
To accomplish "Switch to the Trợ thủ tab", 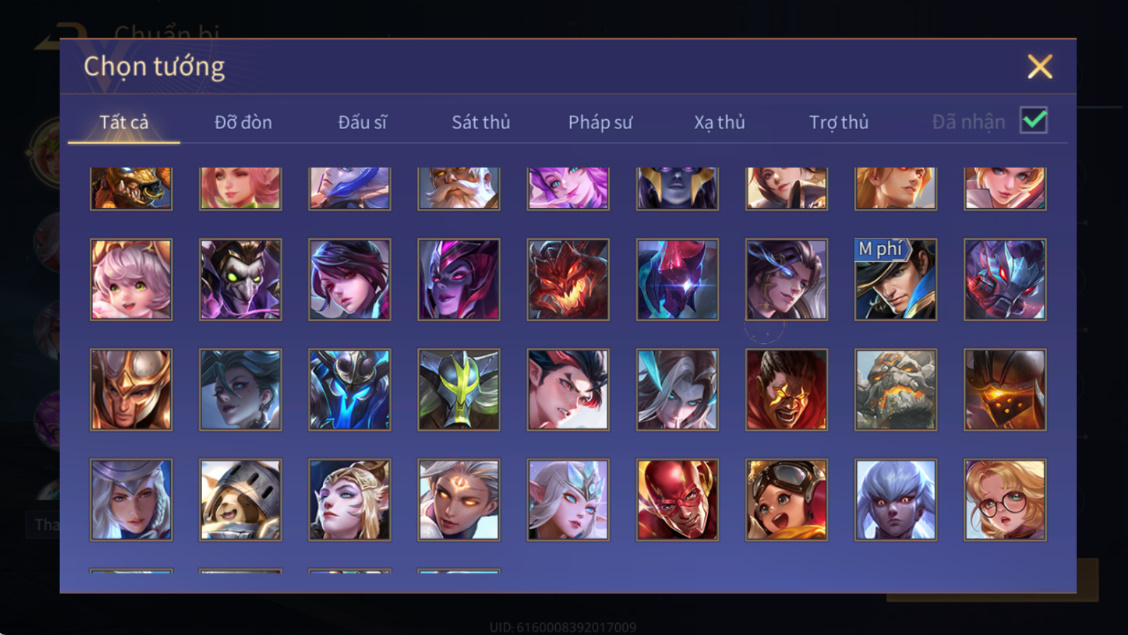I will [x=839, y=122].
